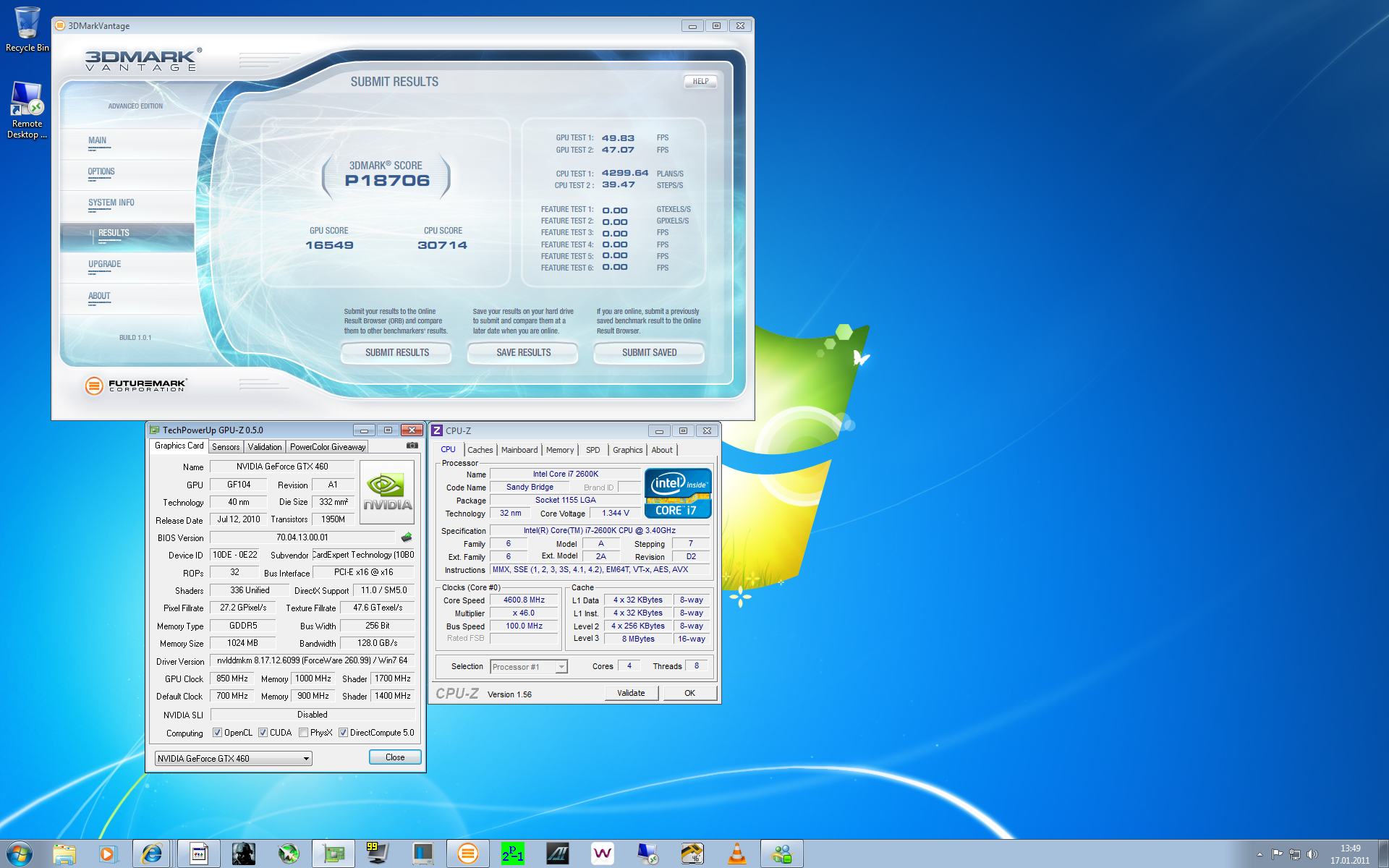Screen dimensions: 1389x868
Task: Switch to the Sensors tab in GPU-Z
Action: [226, 447]
